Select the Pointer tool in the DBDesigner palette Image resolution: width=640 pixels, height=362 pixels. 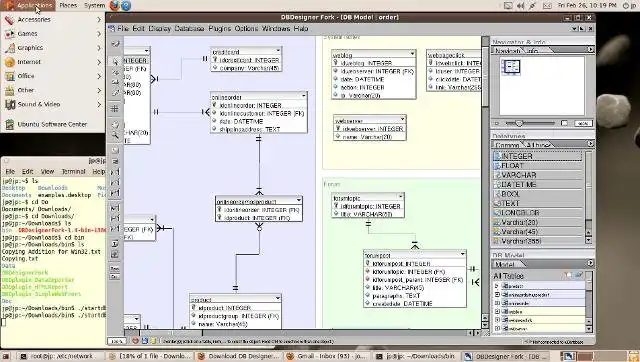[x=116, y=61]
